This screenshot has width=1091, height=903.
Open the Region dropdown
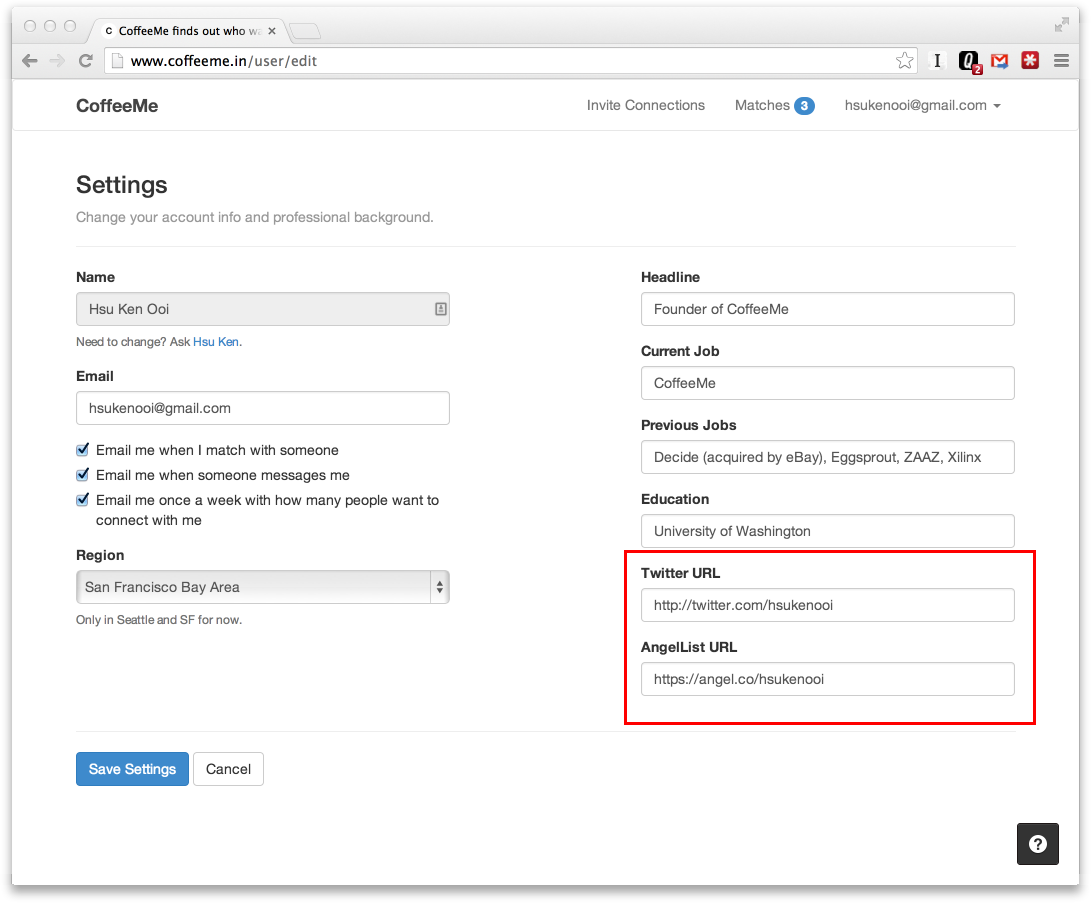click(262, 587)
